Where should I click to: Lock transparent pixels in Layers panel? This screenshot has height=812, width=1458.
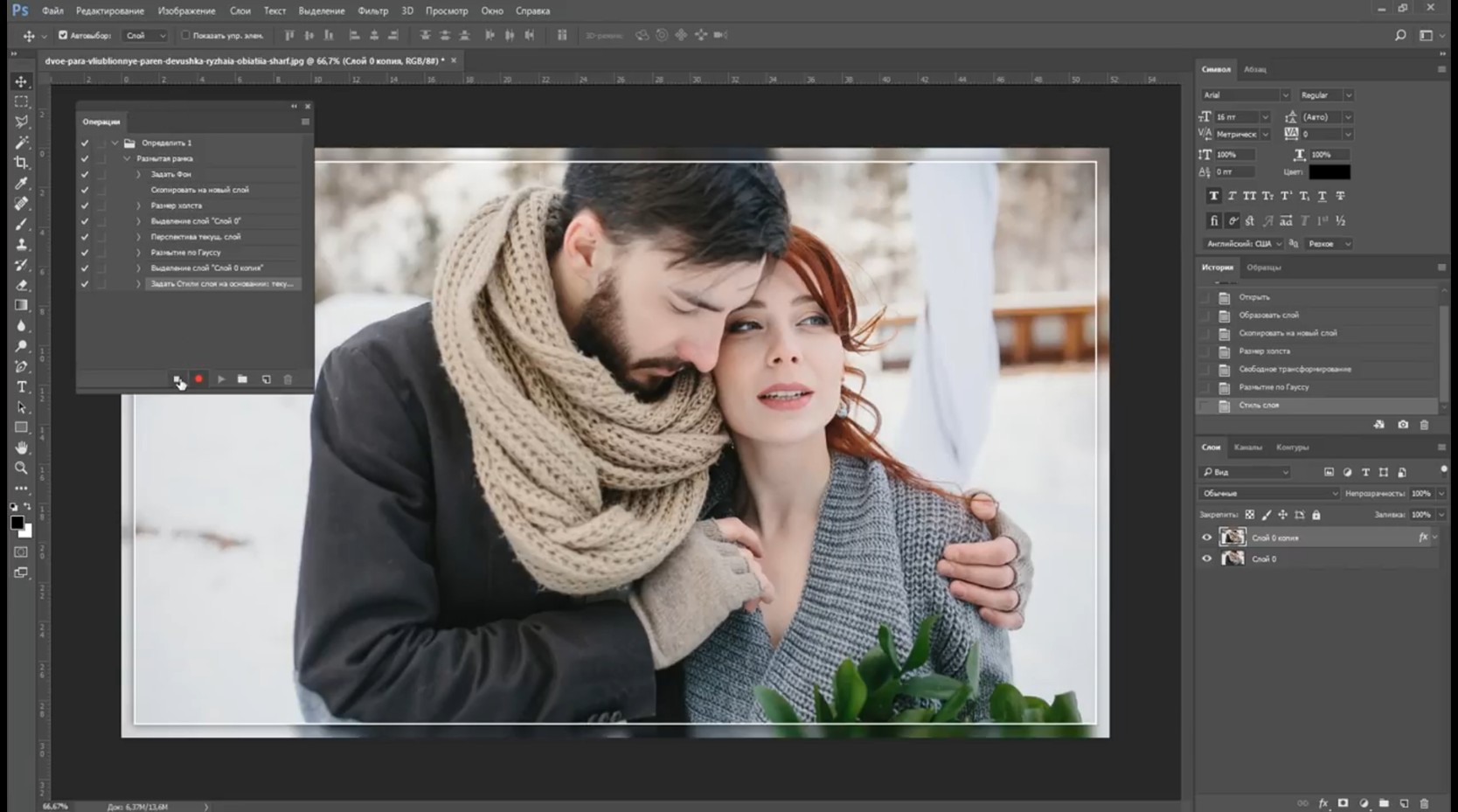click(1250, 515)
